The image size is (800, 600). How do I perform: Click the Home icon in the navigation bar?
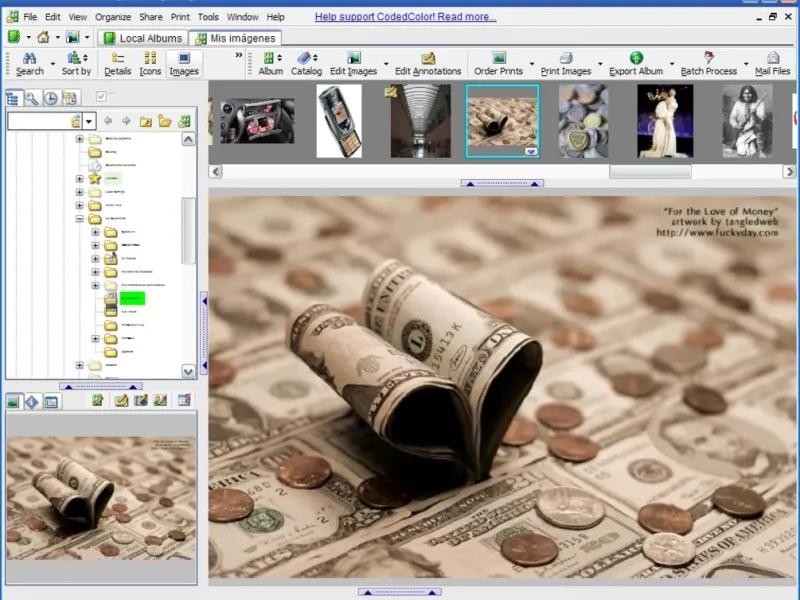coord(43,38)
